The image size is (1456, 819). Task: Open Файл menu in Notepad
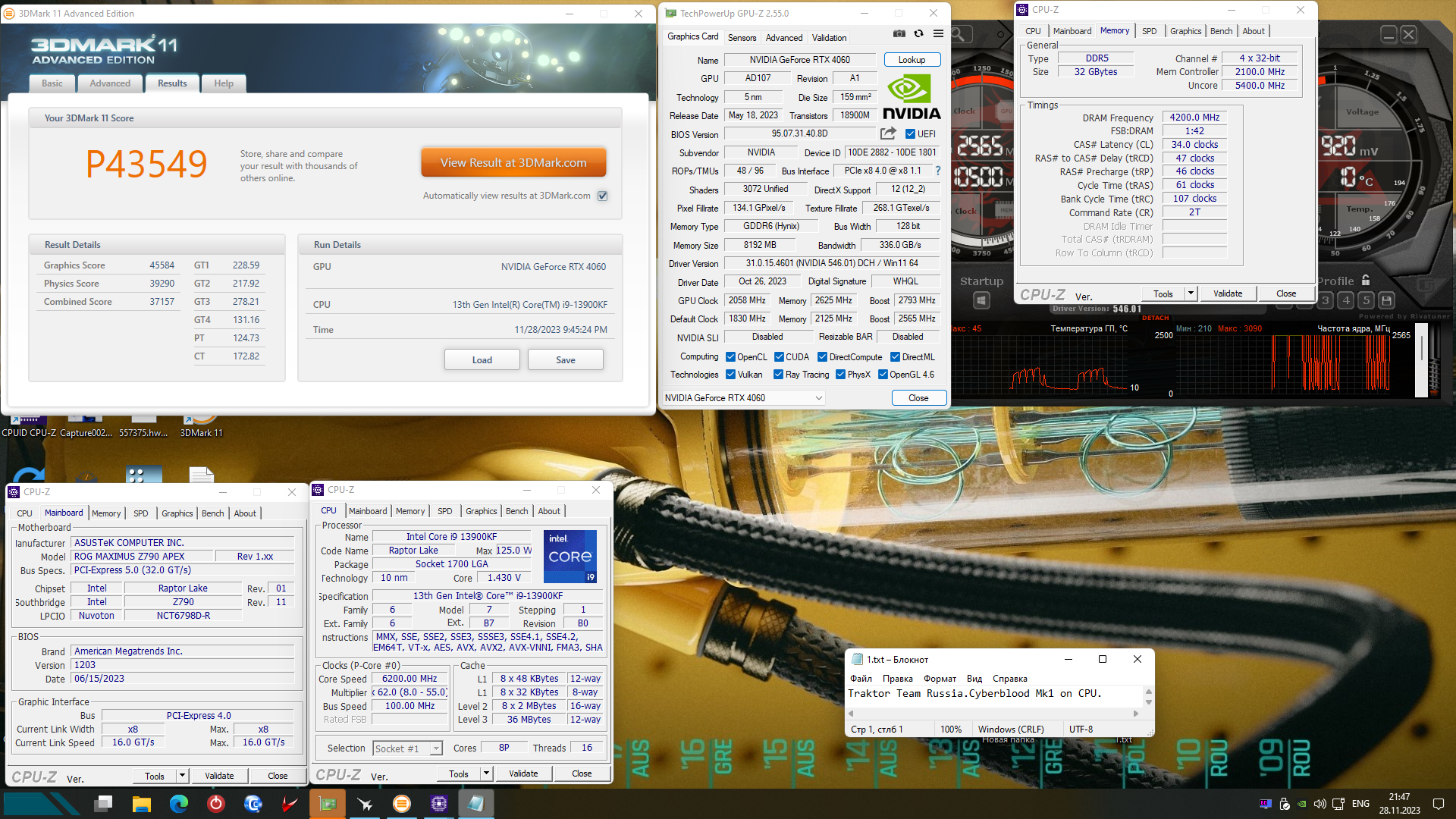[861, 679]
